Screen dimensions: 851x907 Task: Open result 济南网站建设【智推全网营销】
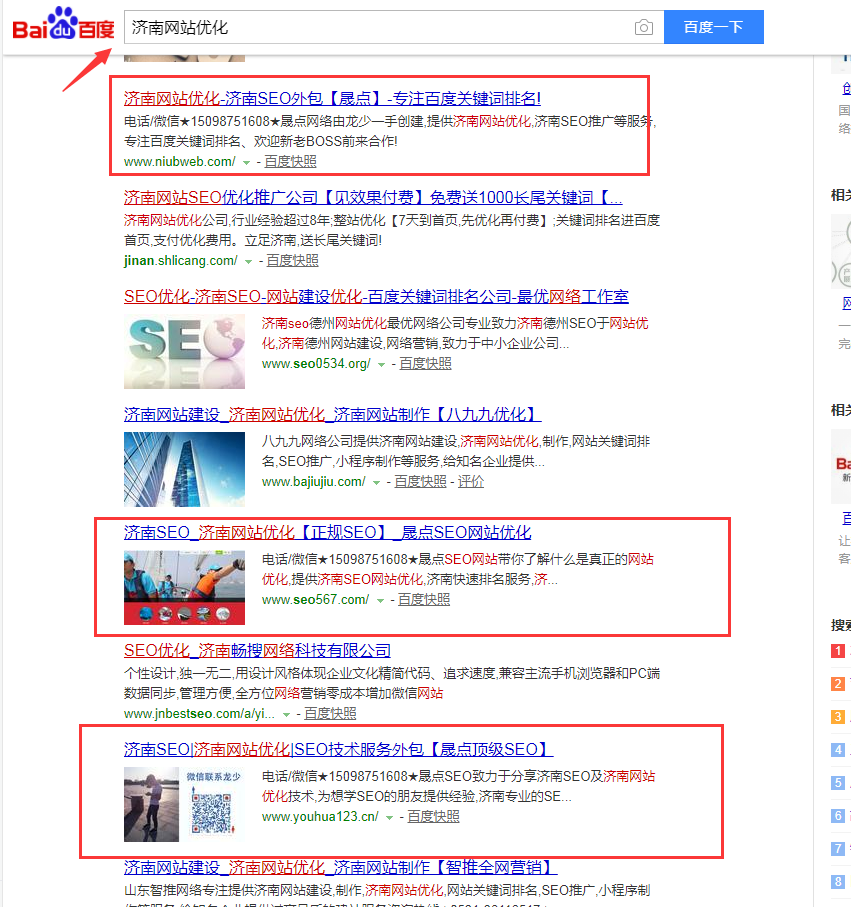(340, 867)
